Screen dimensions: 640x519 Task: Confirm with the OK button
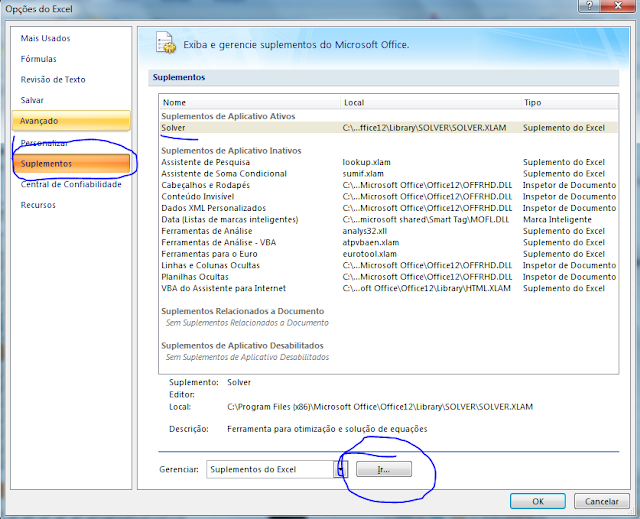click(x=538, y=501)
